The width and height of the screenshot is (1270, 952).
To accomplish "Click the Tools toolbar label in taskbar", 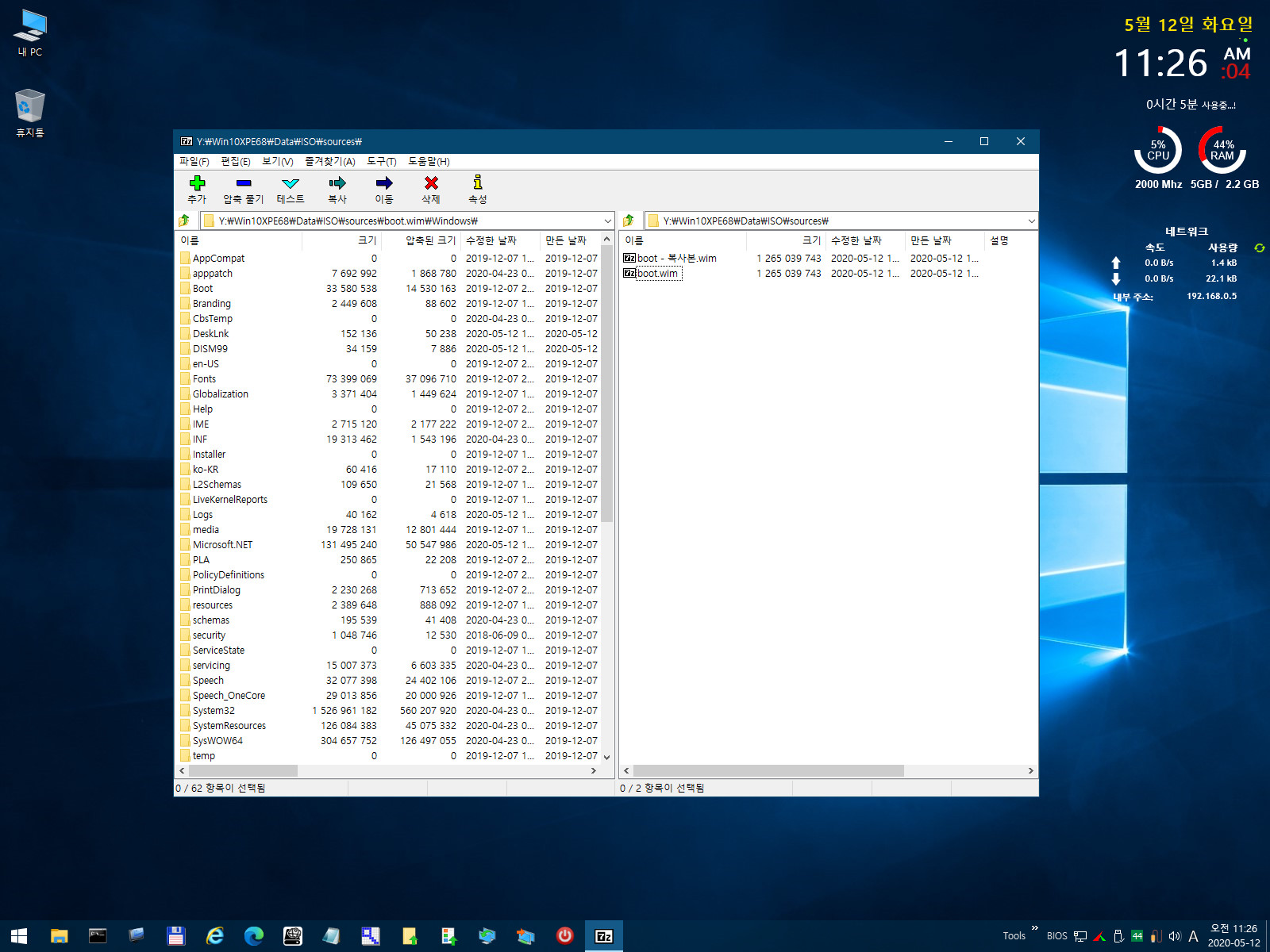I will click(x=1014, y=936).
